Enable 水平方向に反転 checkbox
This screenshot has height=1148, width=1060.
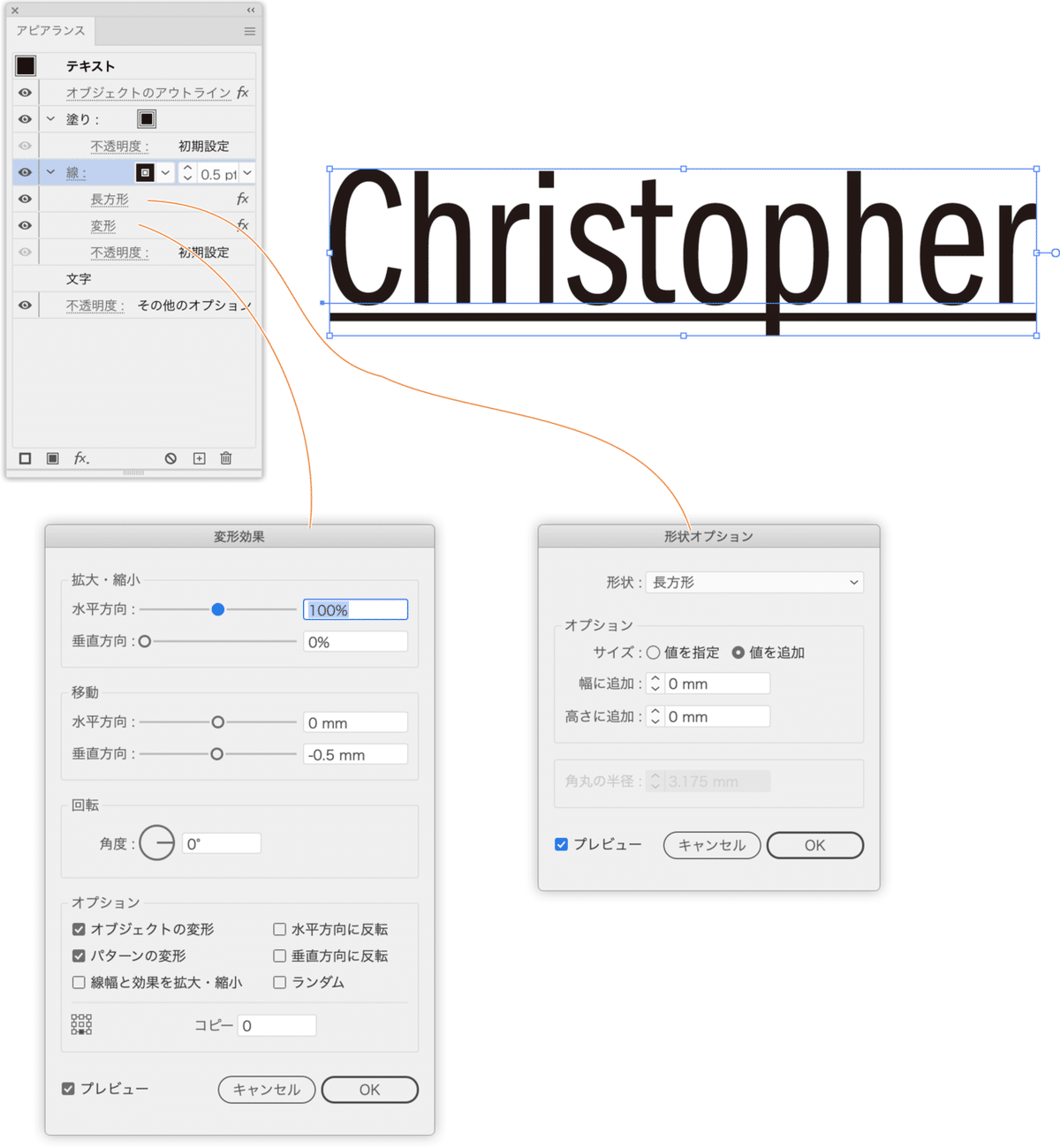[279, 929]
